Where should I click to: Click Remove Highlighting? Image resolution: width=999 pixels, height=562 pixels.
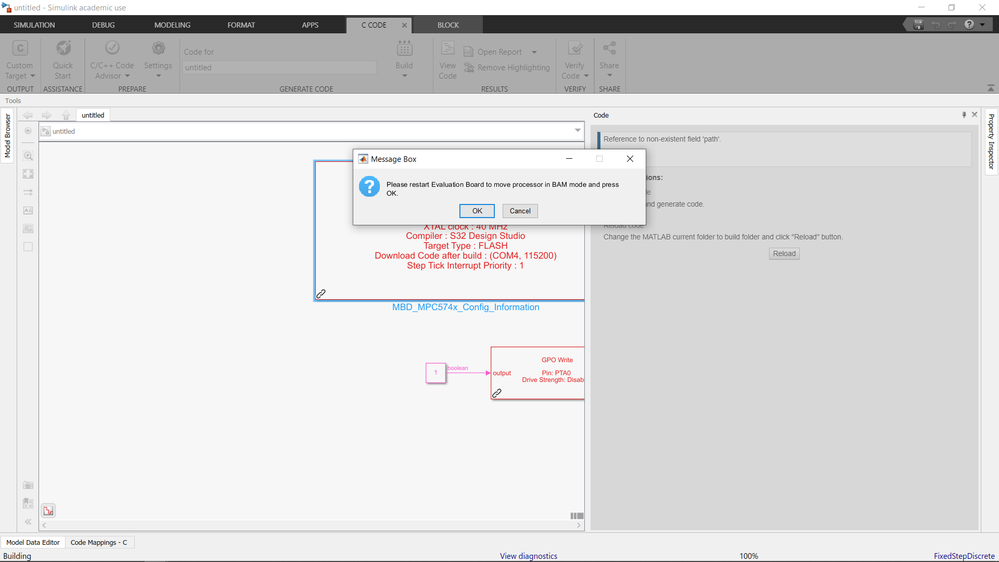pos(507,68)
